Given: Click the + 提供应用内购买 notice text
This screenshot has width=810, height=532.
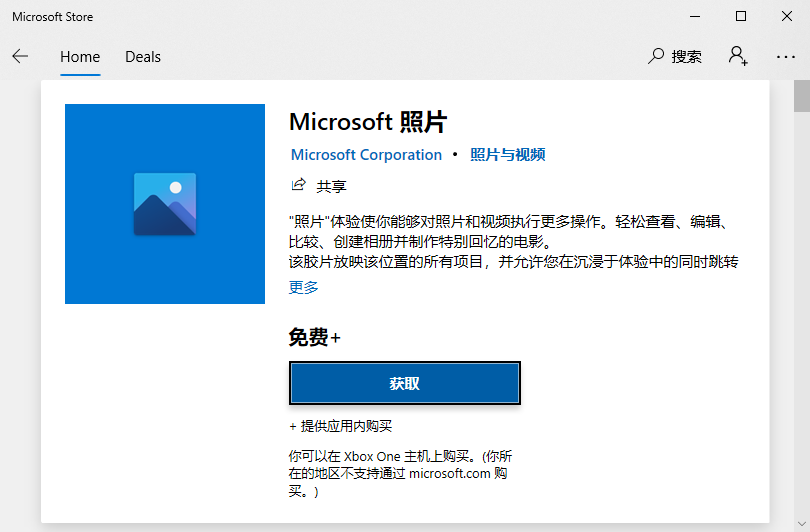Looking at the screenshot, I should pyautogui.click(x=340, y=426).
